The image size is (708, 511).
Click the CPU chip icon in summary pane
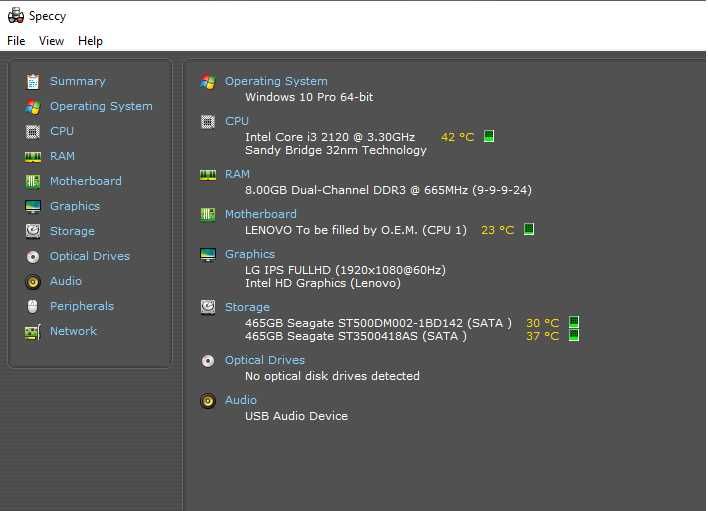point(208,121)
